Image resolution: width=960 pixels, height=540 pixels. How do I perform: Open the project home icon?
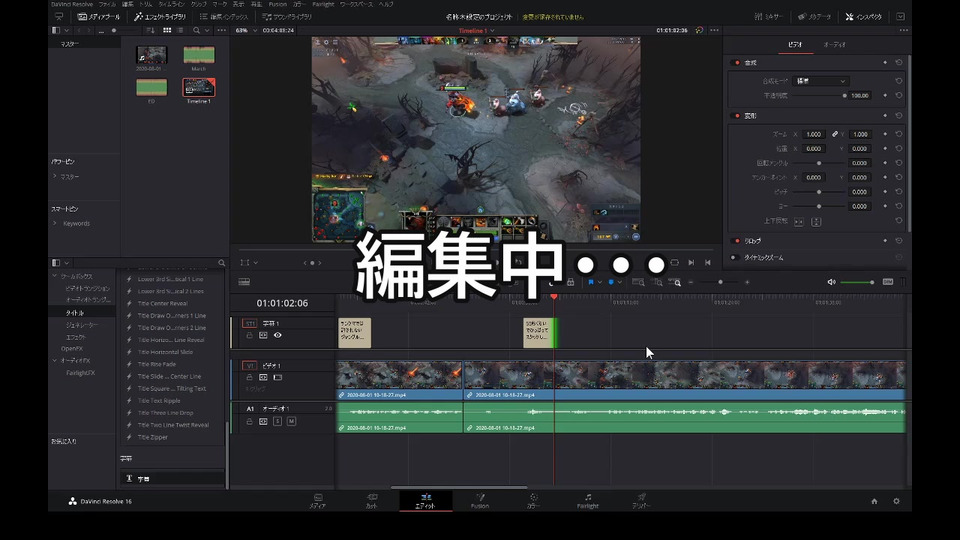[x=874, y=501]
